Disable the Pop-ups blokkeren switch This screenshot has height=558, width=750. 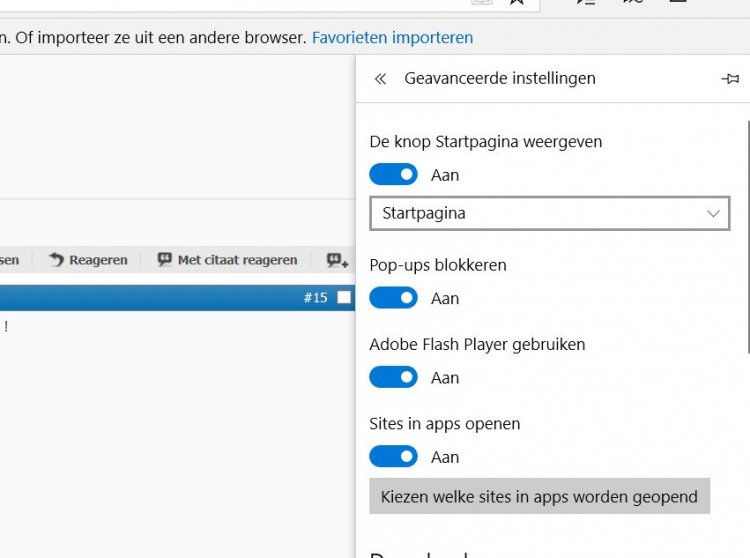[x=393, y=298]
